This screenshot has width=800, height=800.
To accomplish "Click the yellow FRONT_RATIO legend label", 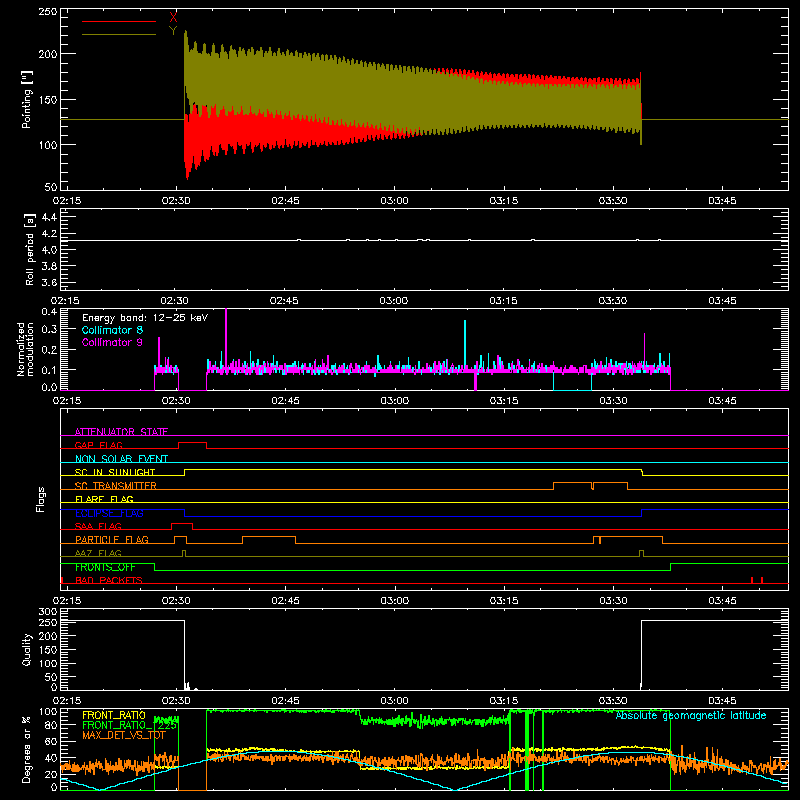I will tap(114, 715).
